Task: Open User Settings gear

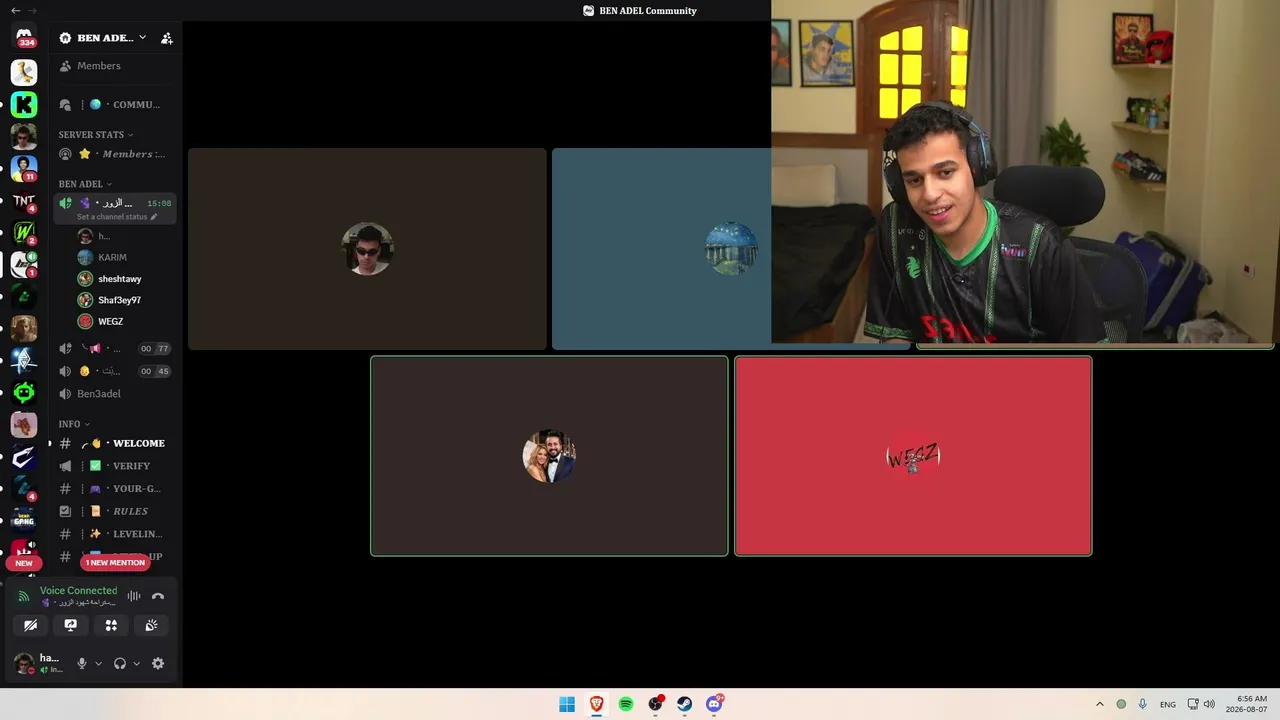Action: (158, 663)
